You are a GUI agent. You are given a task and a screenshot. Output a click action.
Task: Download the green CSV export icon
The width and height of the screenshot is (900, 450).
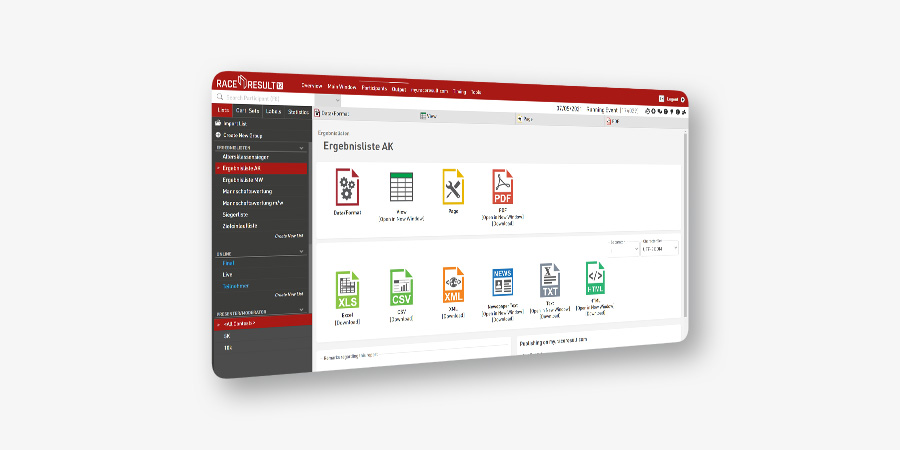401,287
